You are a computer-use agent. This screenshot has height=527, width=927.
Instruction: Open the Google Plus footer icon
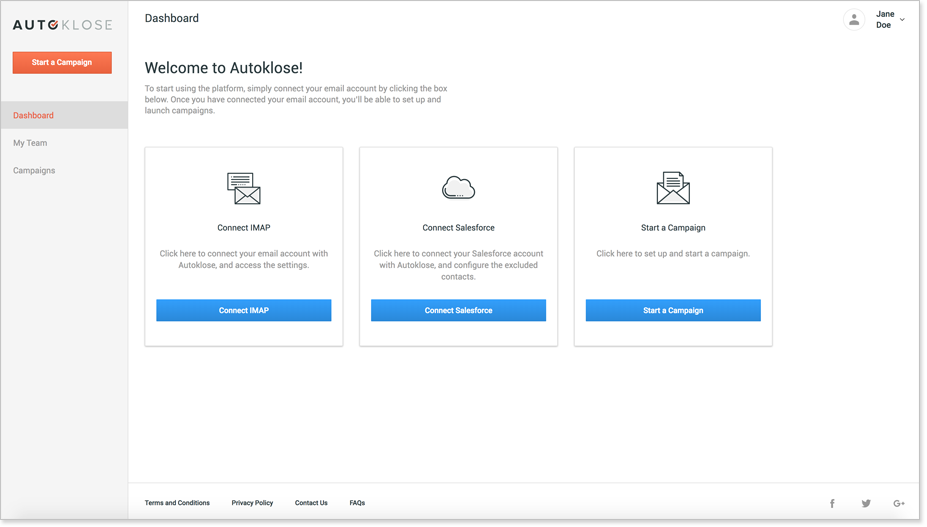(899, 503)
